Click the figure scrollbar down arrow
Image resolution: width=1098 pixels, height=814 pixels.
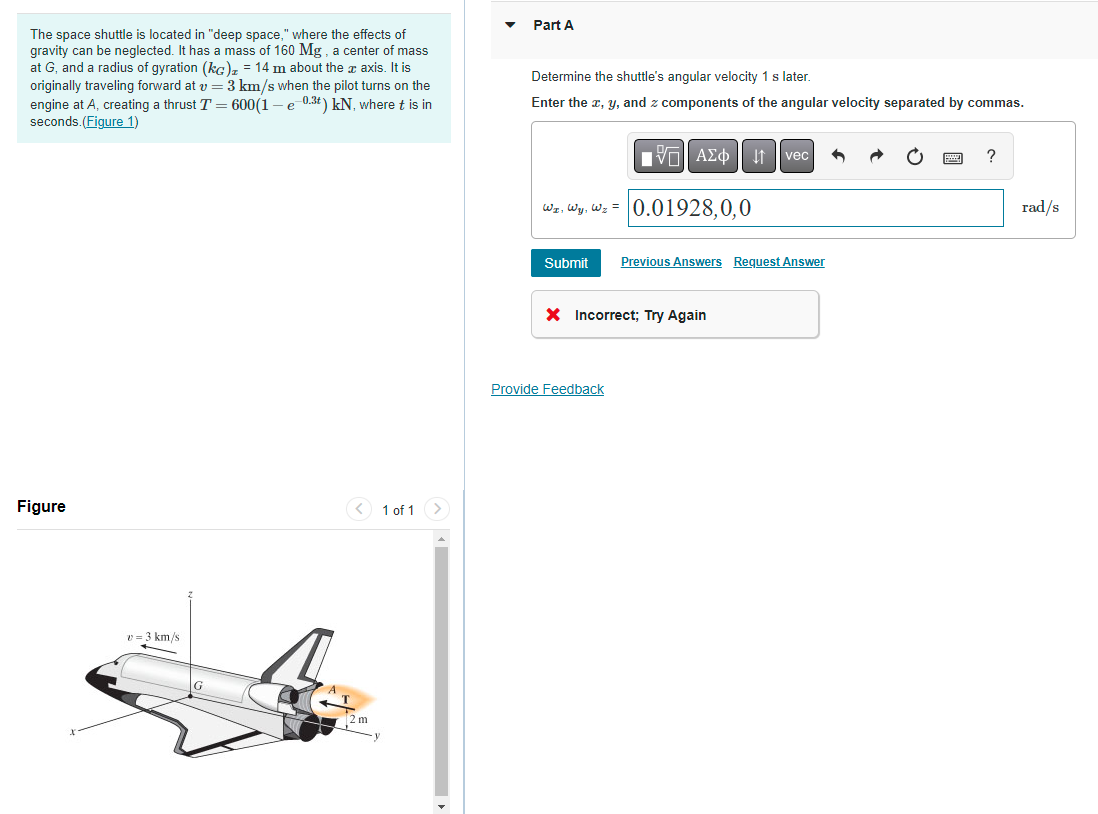pyautogui.click(x=441, y=805)
